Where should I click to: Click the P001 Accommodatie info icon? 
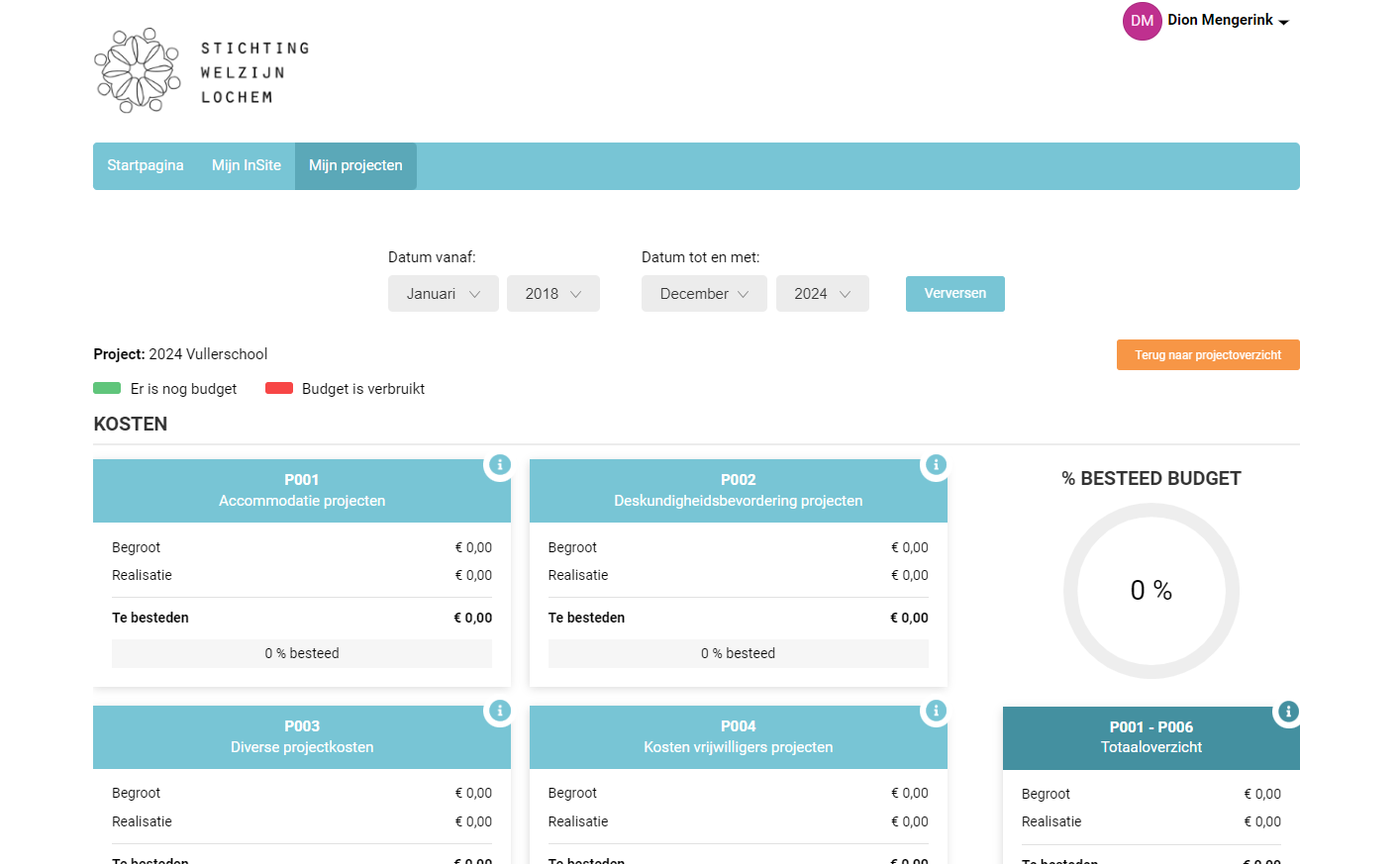[500, 464]
